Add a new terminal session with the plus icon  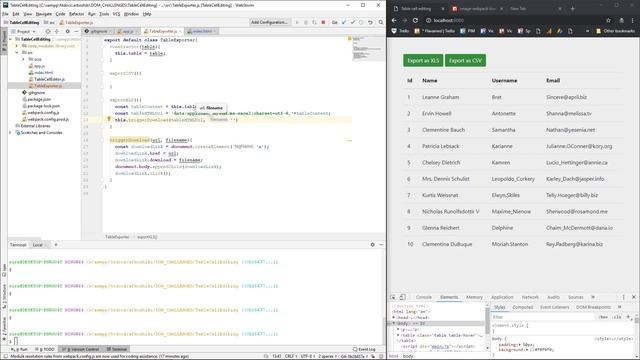(x=56, y=244)
